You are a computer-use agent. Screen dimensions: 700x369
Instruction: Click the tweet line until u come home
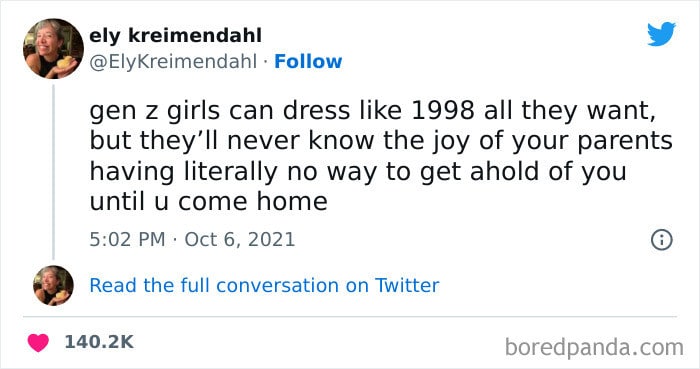pyautogui.click(x=208, y=201)
